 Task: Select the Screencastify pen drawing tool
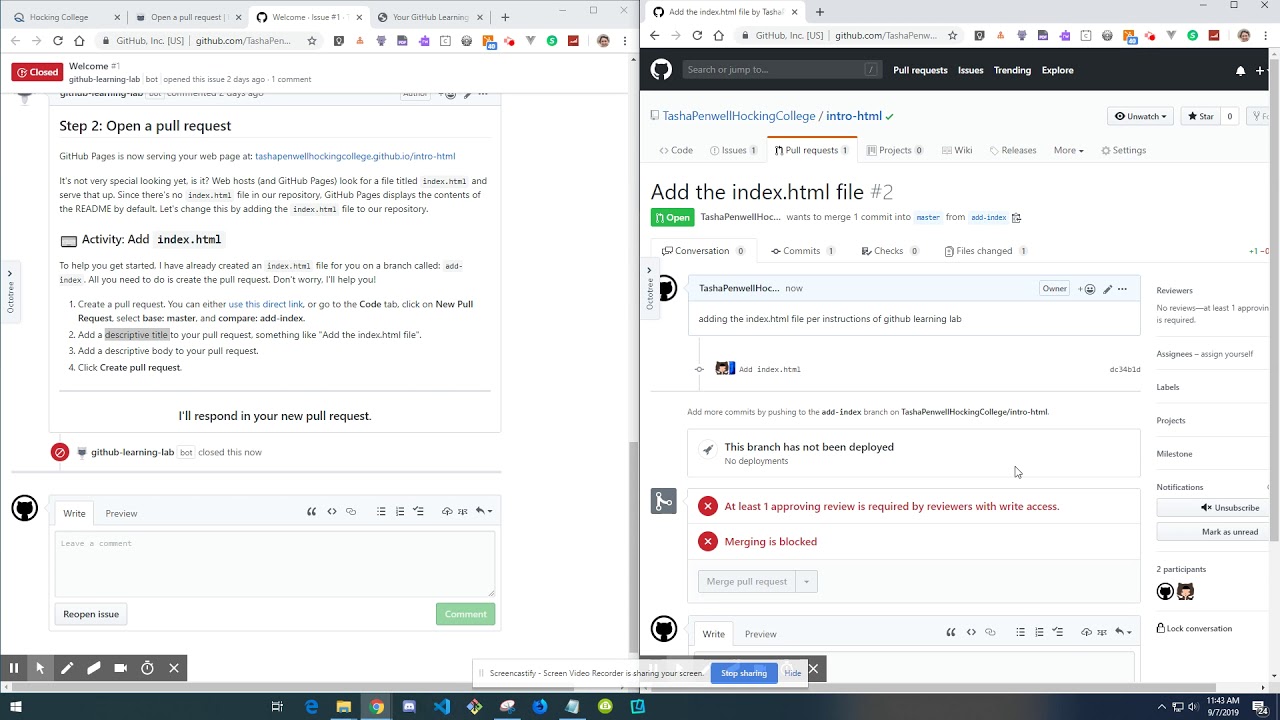click(67, 668)
